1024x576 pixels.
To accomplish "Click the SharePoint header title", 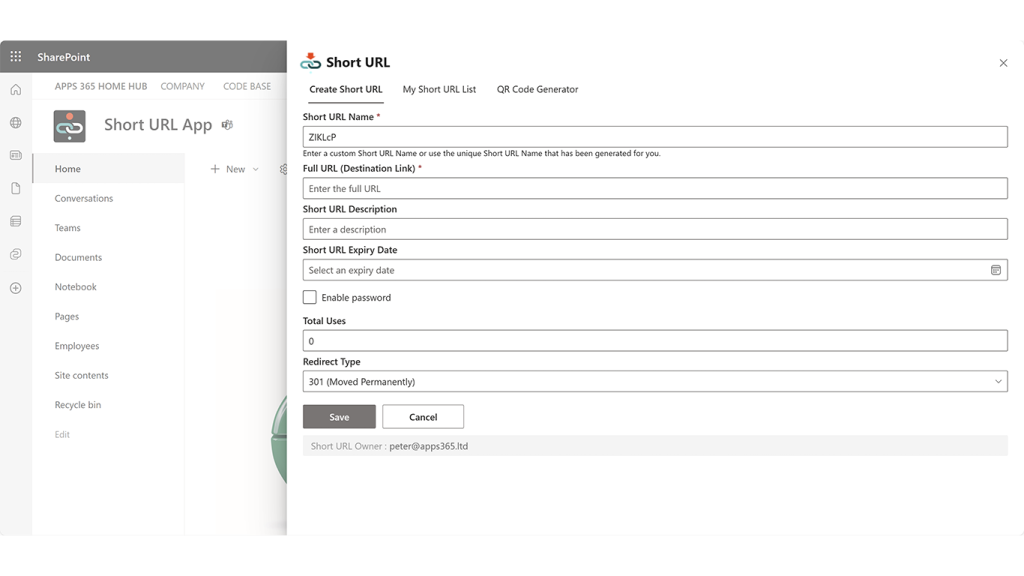I will pos(63,57).
